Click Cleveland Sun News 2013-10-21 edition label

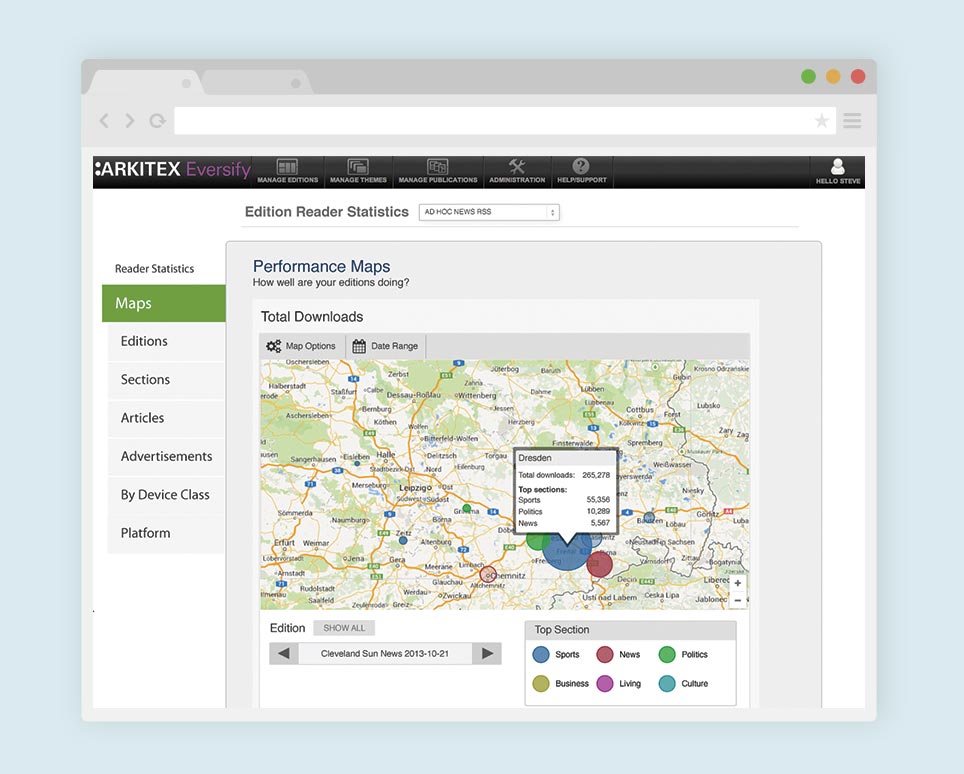pos(385,654)
